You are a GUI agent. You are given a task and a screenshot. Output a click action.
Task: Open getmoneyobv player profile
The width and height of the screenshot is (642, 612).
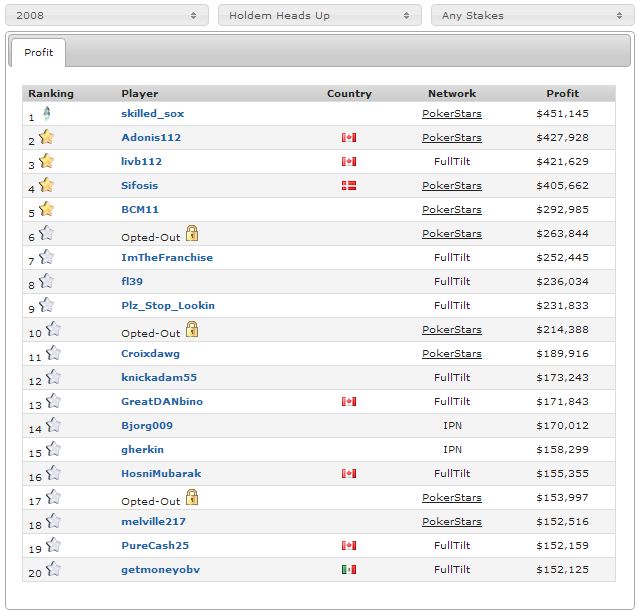click(160, 570)
